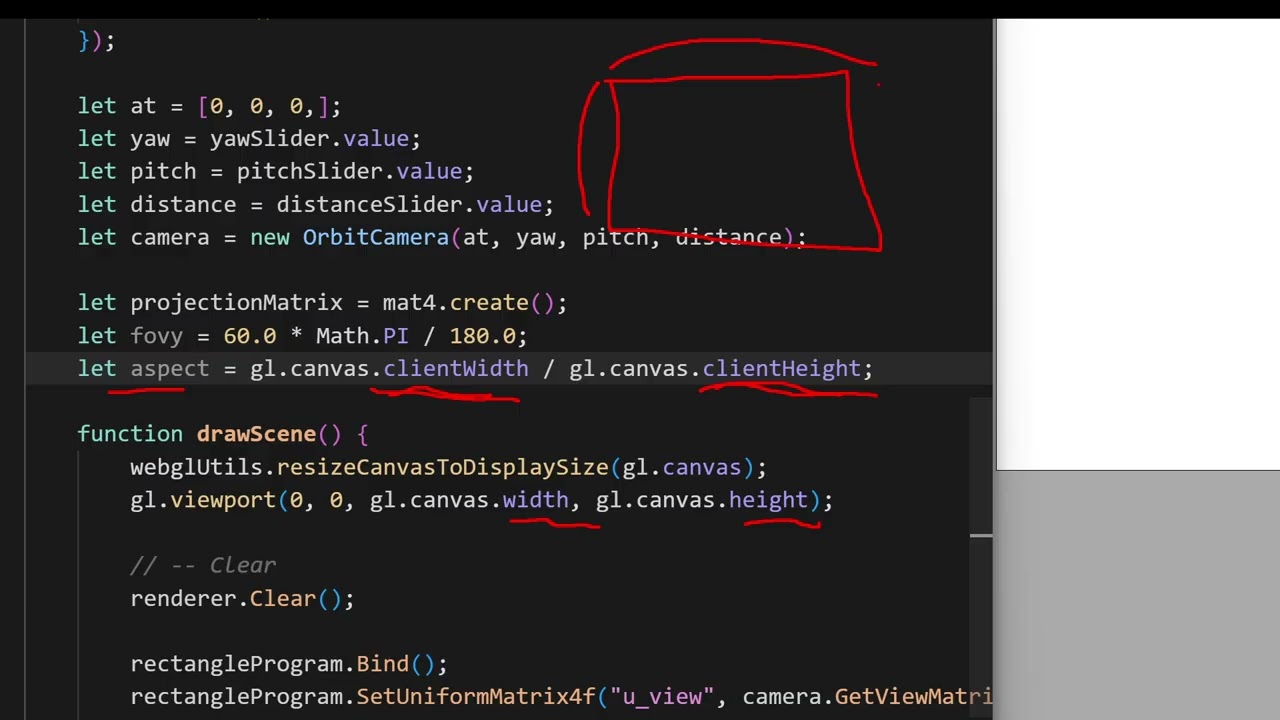Click the '// -- Clear' comment
The image size is (1280, 720).
click(x=203, y=566)
